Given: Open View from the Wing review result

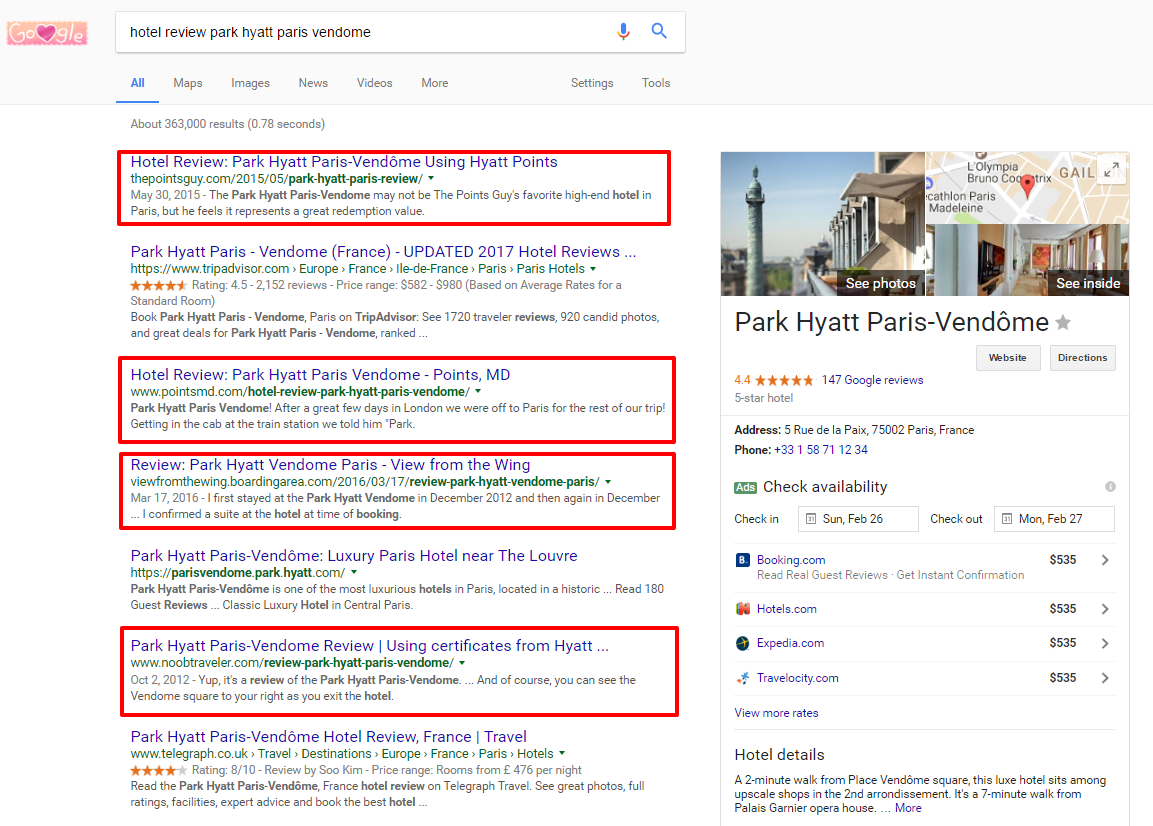Looking at the screenshot, I should (330, 466).
